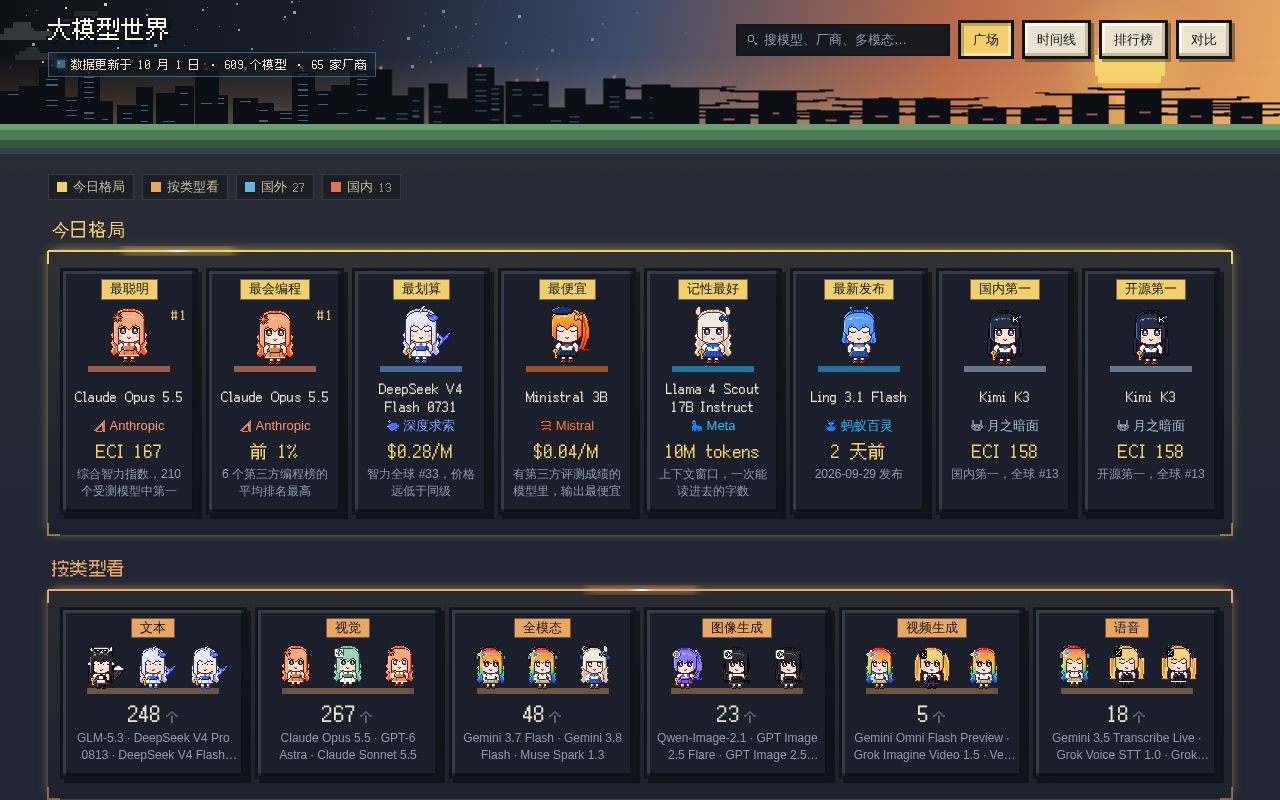Click the first avatar in 语音 card
The width and height of the screenshot is (1280, 800).
[1074, 667]
